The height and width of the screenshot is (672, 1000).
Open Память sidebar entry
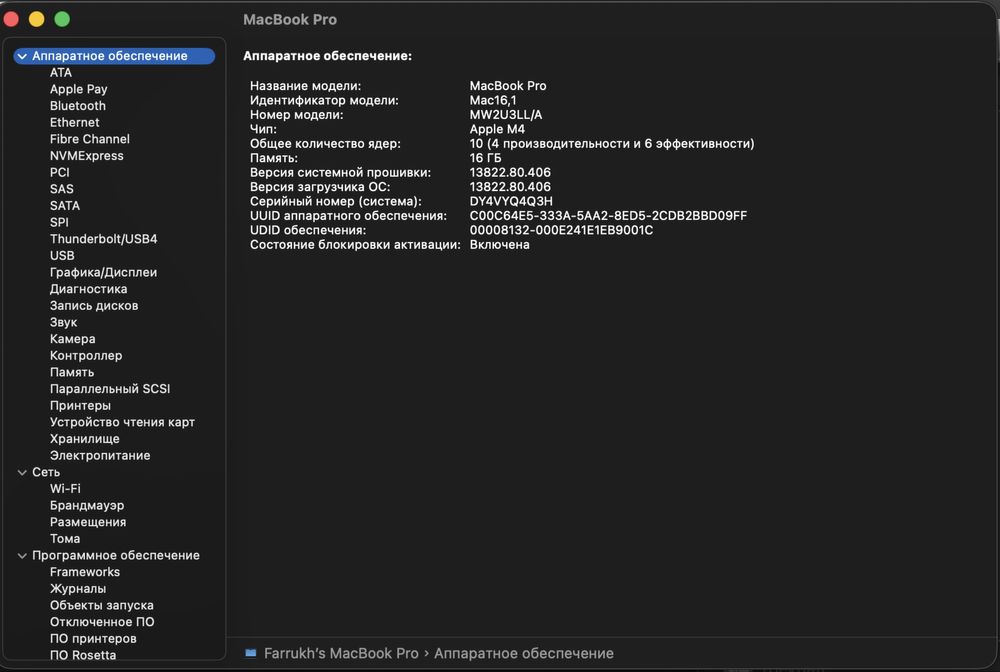71,372
